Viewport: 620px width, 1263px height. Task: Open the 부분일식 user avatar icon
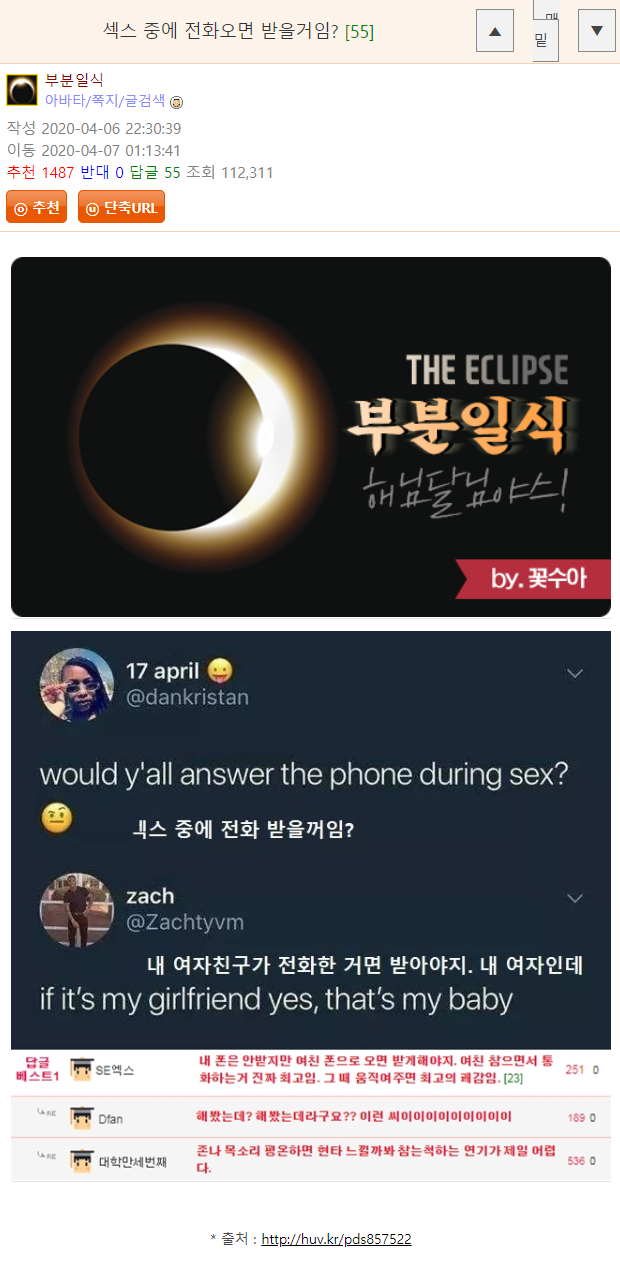click(22, 89)
